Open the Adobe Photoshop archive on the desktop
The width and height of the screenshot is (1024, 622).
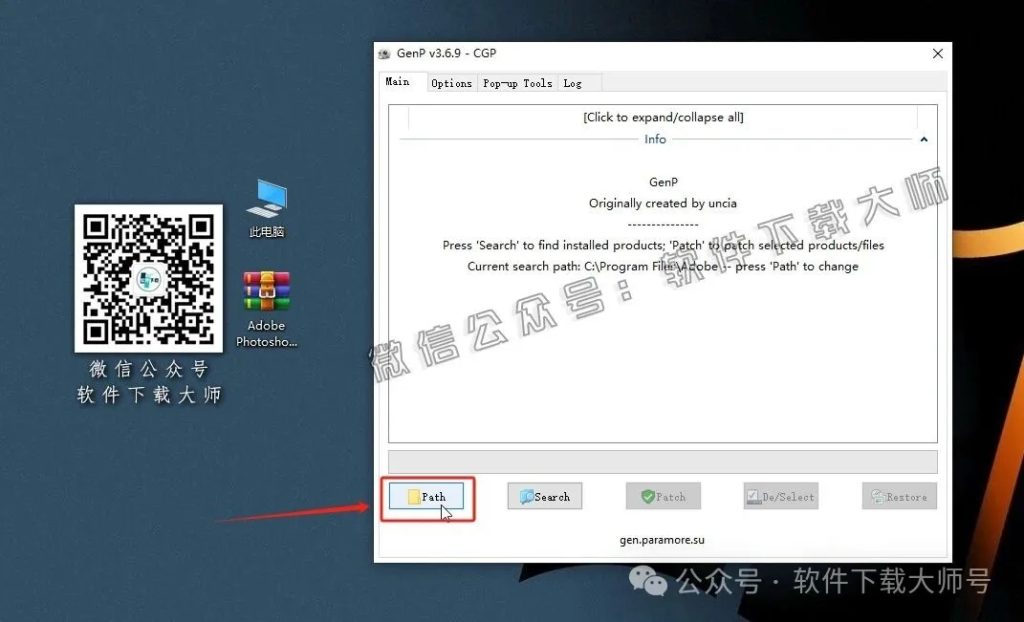[266, 290]
